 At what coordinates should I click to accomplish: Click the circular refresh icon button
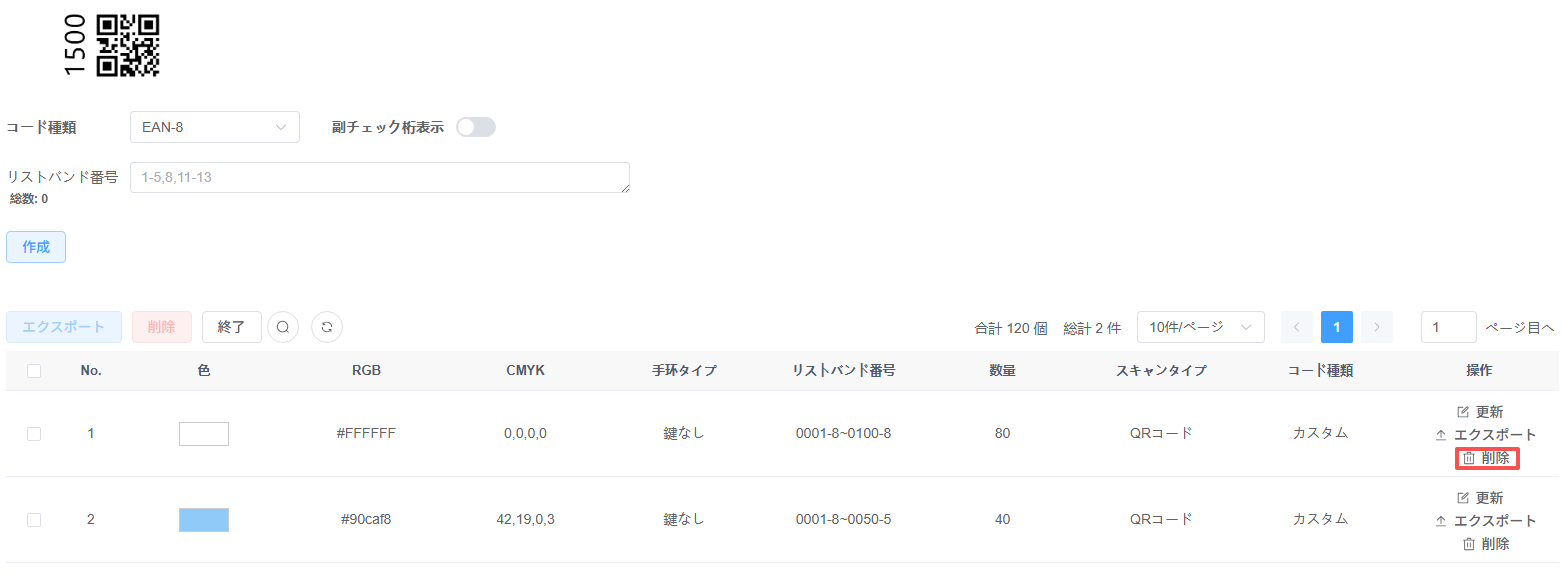327,327
